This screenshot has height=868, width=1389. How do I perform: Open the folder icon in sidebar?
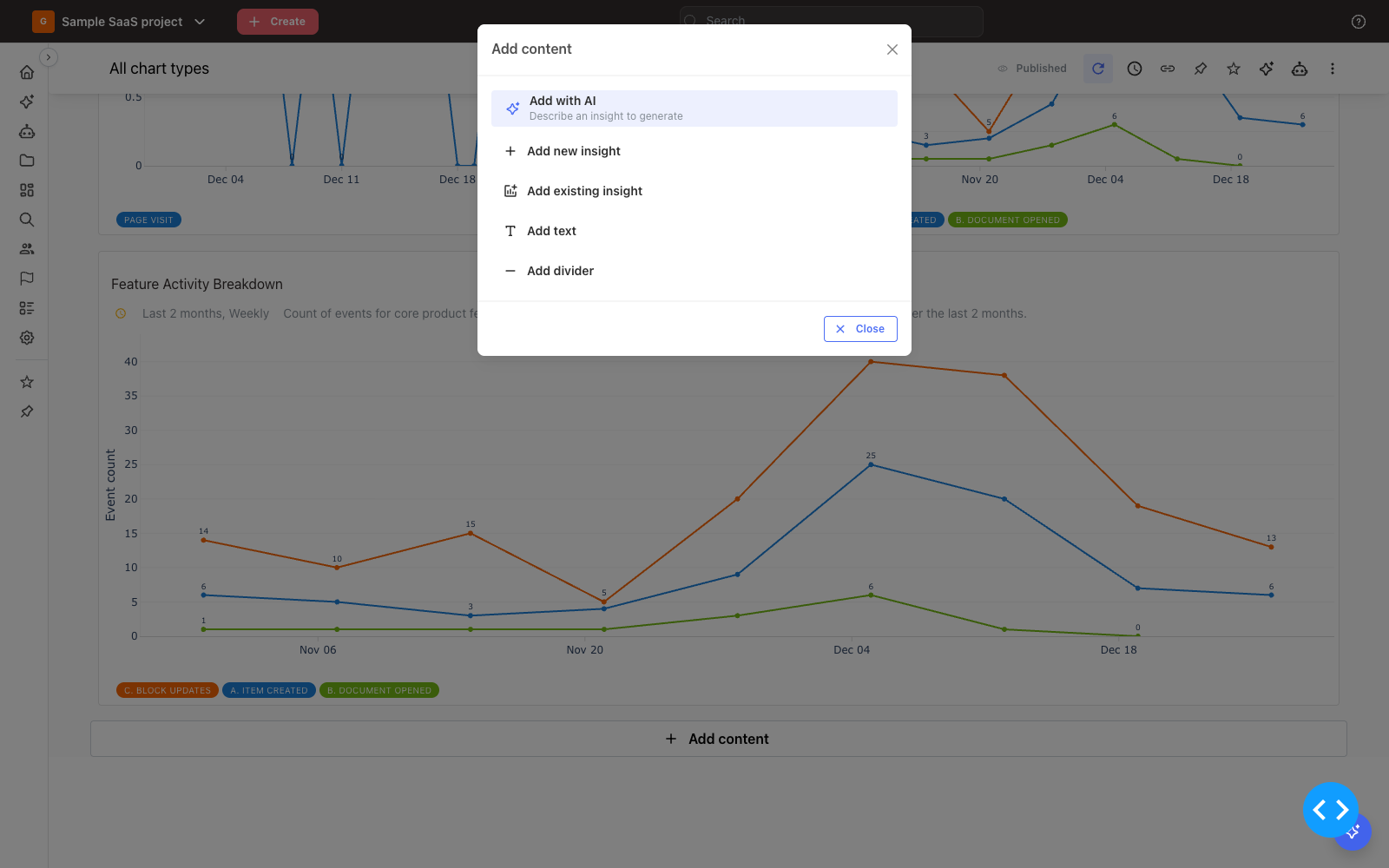tap(27, 161)
